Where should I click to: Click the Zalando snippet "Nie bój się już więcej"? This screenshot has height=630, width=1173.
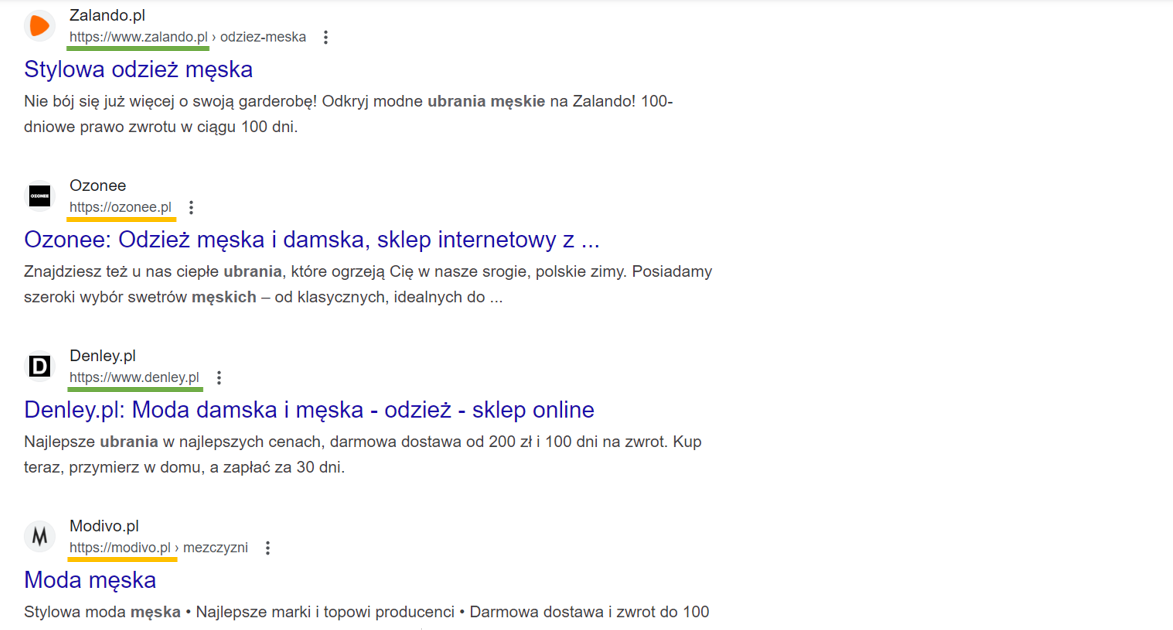349,114
